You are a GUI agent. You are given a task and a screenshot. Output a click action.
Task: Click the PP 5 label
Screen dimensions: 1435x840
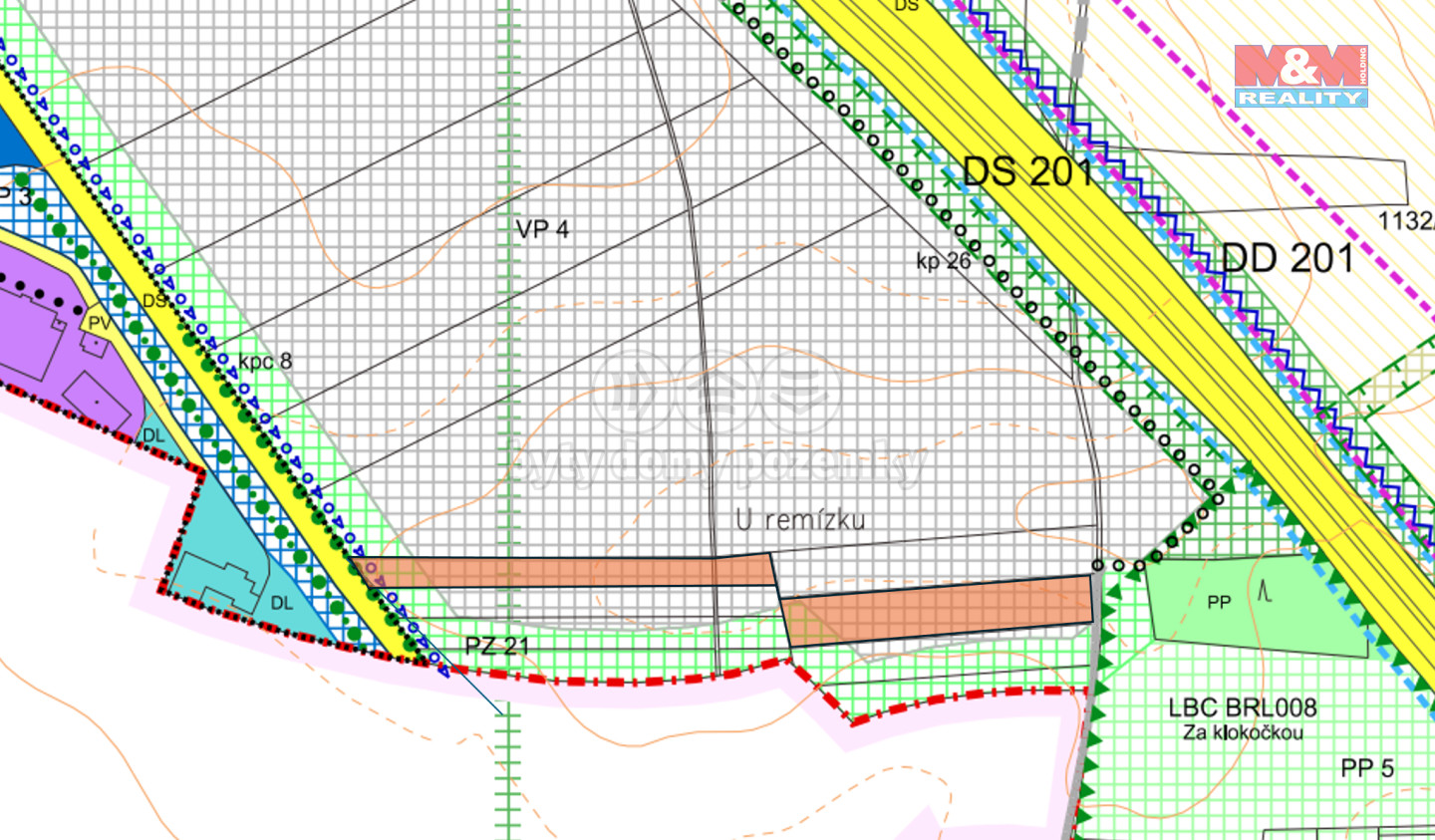pos(1367,768)
